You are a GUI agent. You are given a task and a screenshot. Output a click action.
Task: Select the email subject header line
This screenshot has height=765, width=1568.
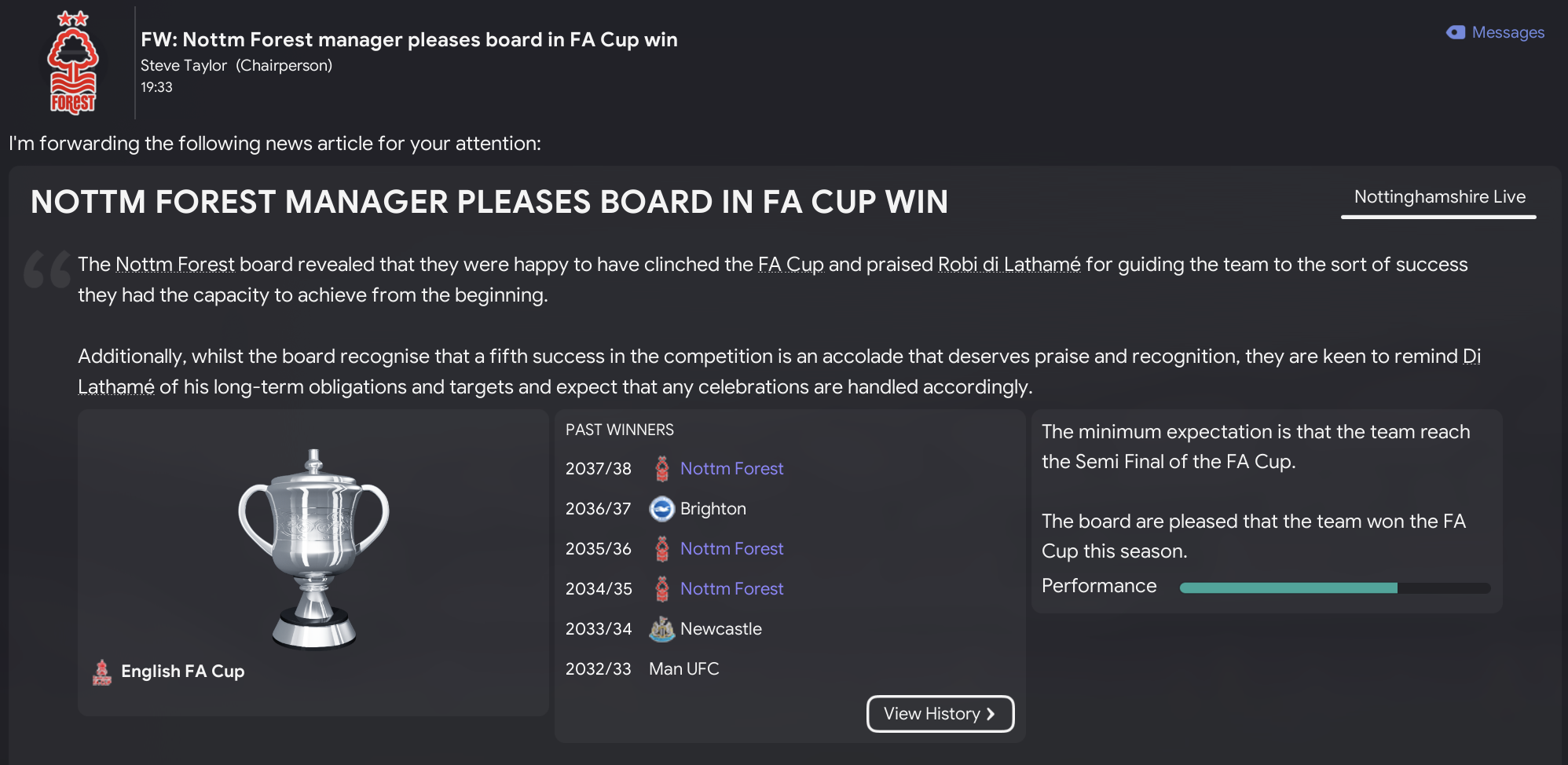tap(409, 39)
